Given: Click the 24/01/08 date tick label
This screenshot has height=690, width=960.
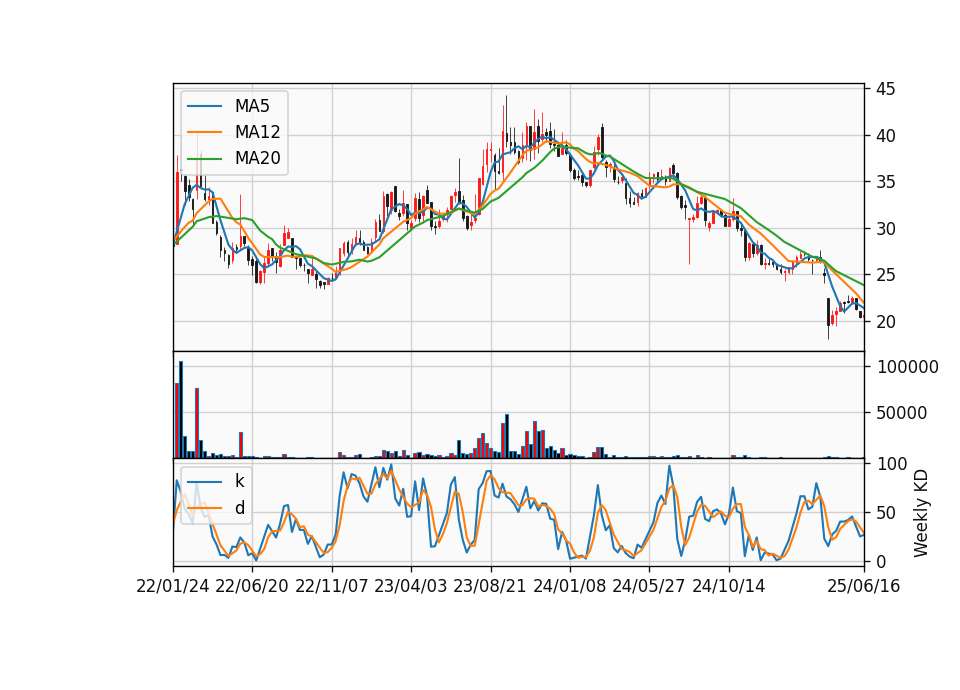Looking at the screenshot, I should pos(569,586).
